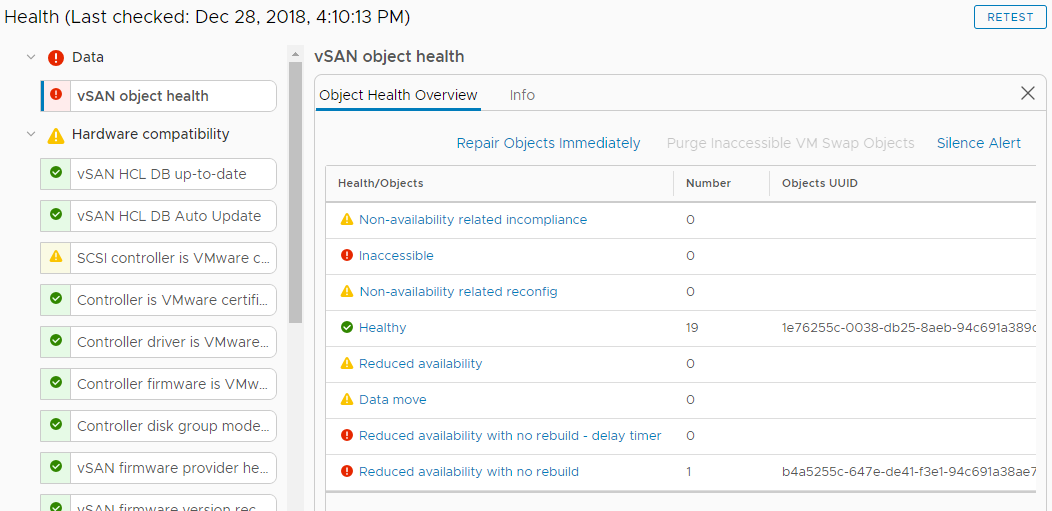This screenshot has width=1052, height=511.
Task: Sort by the Number column header
Action: click(x=708, y=183)
